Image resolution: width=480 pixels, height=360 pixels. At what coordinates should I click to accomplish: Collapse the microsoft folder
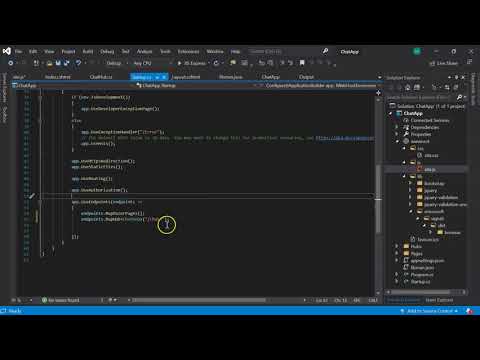(x=411, y=211)
